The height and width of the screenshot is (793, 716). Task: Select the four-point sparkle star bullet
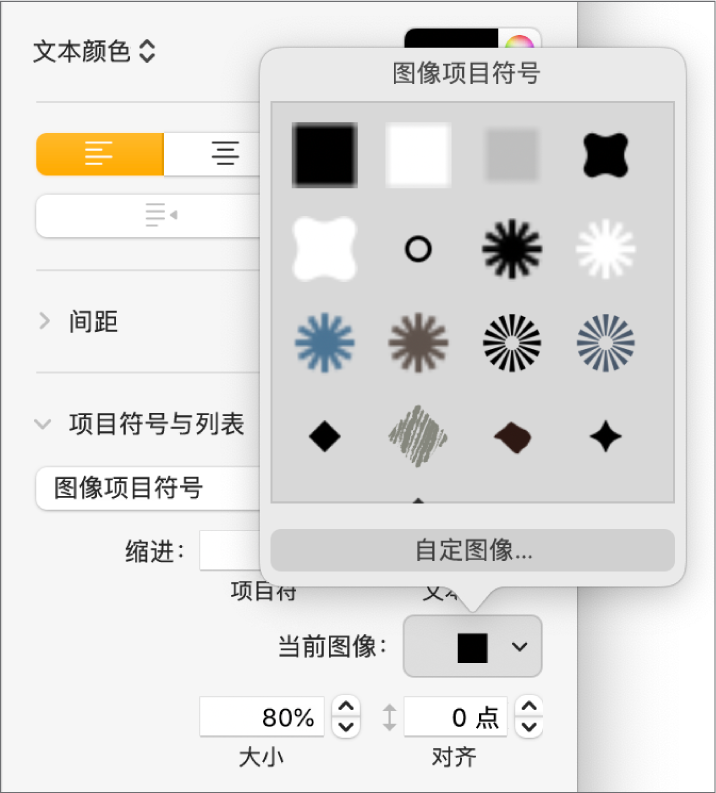(x=605, y=436)
